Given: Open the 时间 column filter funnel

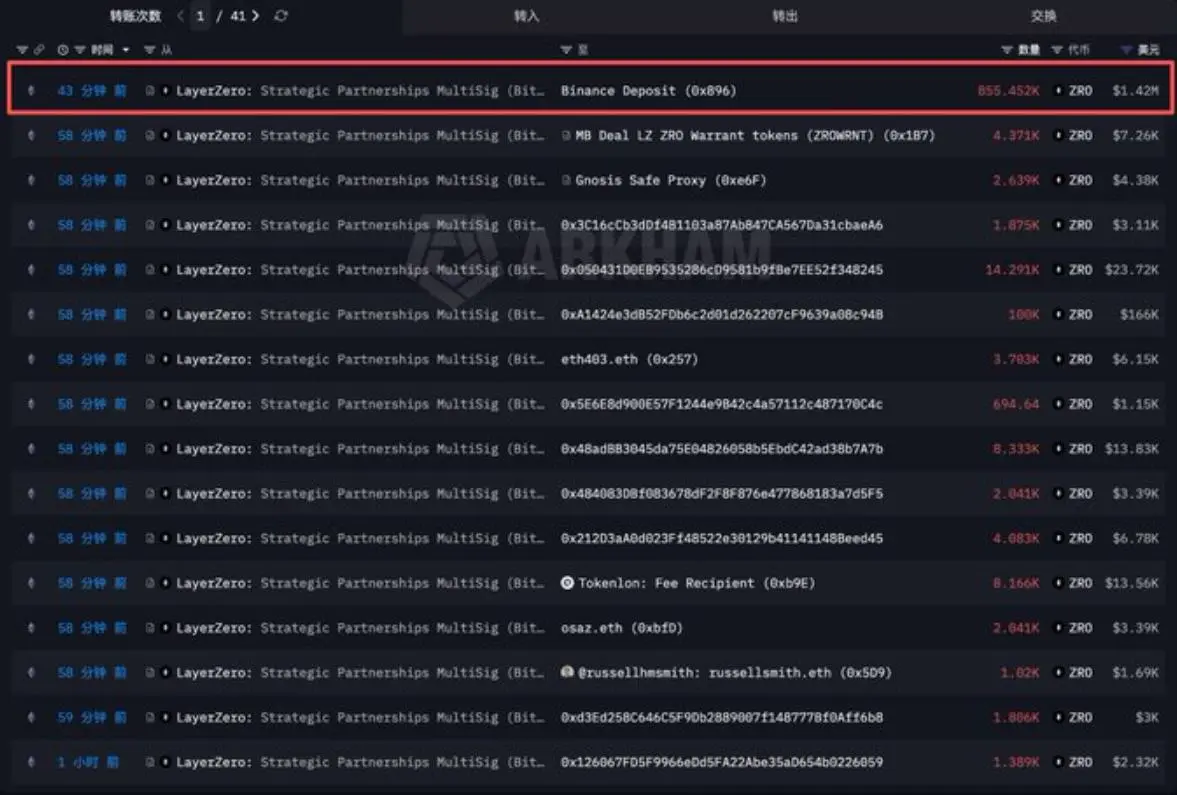Looking at the screenshot, I should click(x=79, y=50).
